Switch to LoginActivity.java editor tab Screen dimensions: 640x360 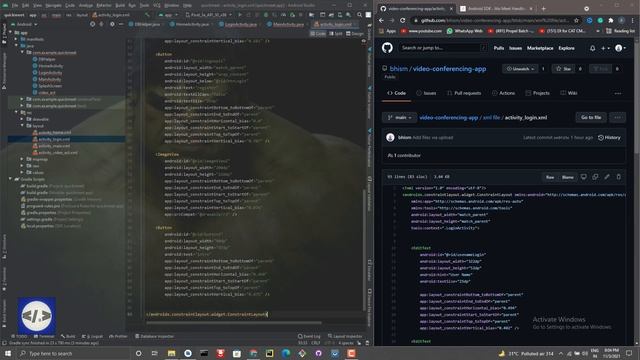(x=238, y=24)
